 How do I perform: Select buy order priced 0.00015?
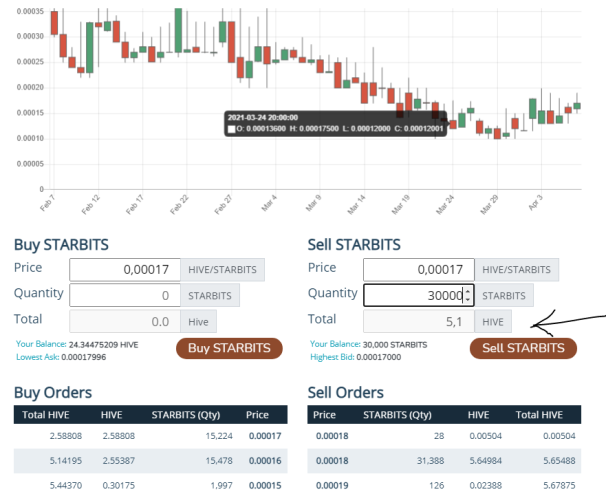pyautogui.click(x=150, y=485)
